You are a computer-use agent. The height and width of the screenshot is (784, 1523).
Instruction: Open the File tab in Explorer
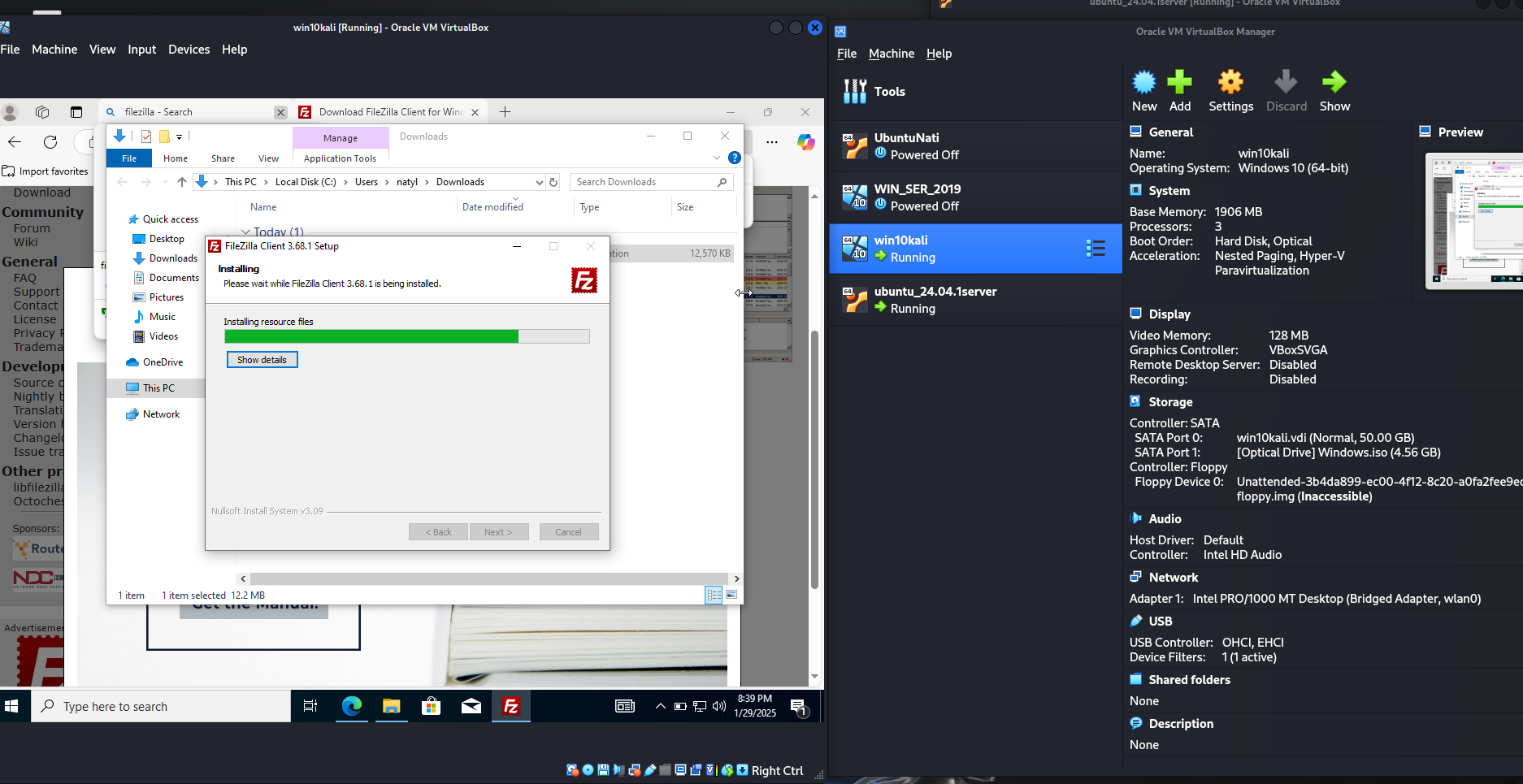129,158
